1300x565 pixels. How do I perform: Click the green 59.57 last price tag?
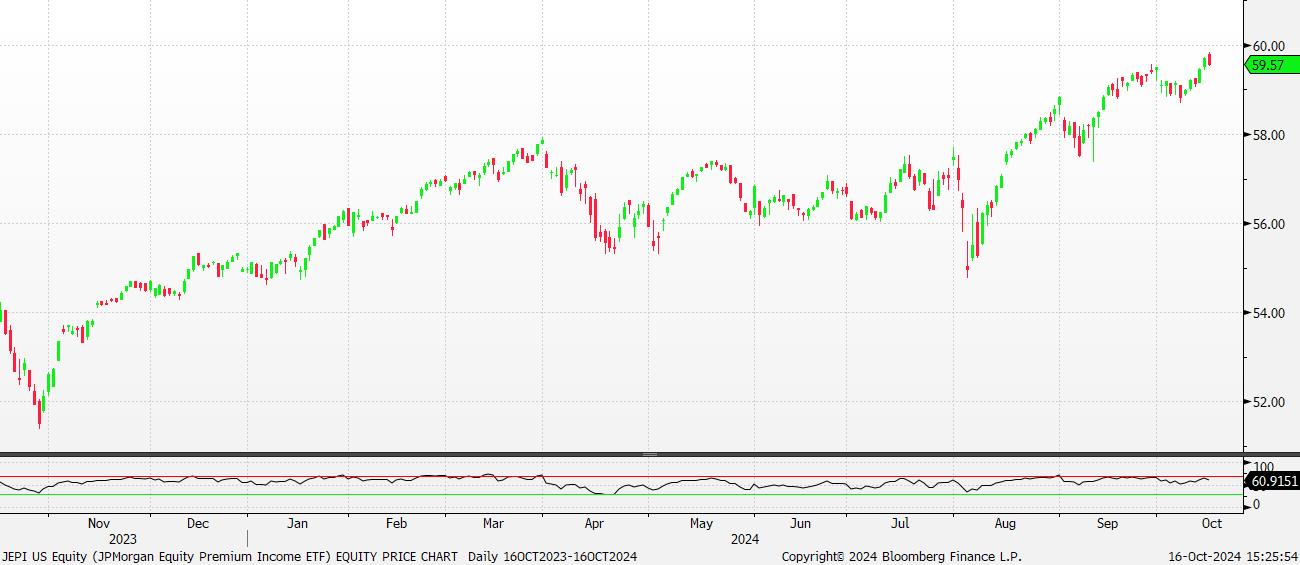point(1270,65)
